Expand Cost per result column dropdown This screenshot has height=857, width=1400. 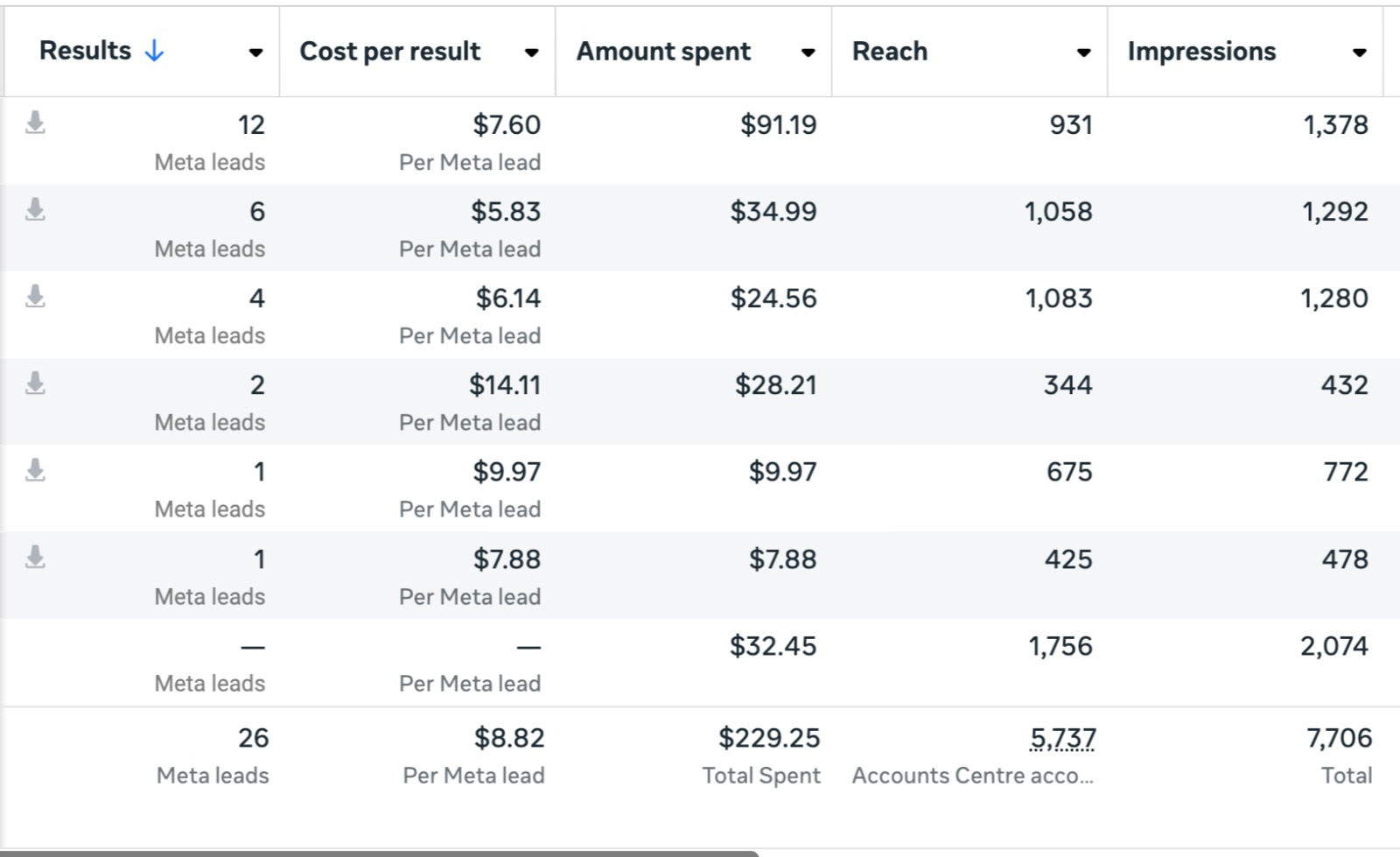tap(531, 53)
